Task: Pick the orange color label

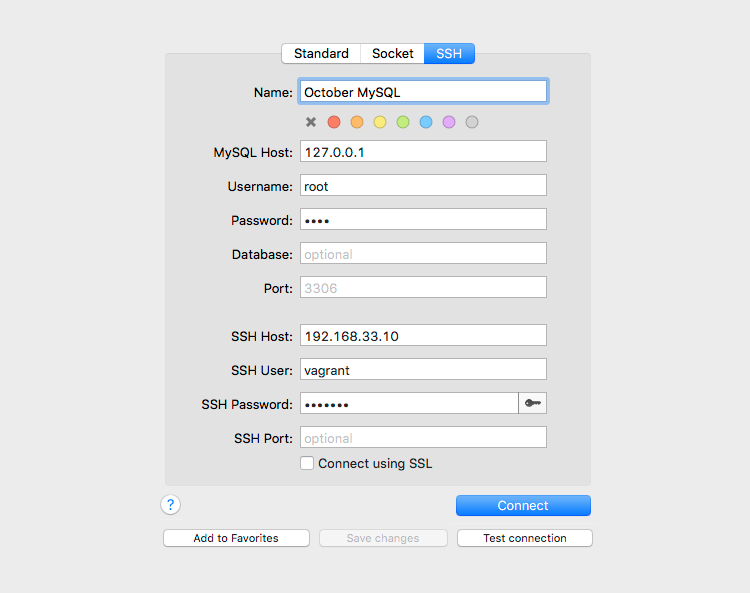Action: point(357,122)
